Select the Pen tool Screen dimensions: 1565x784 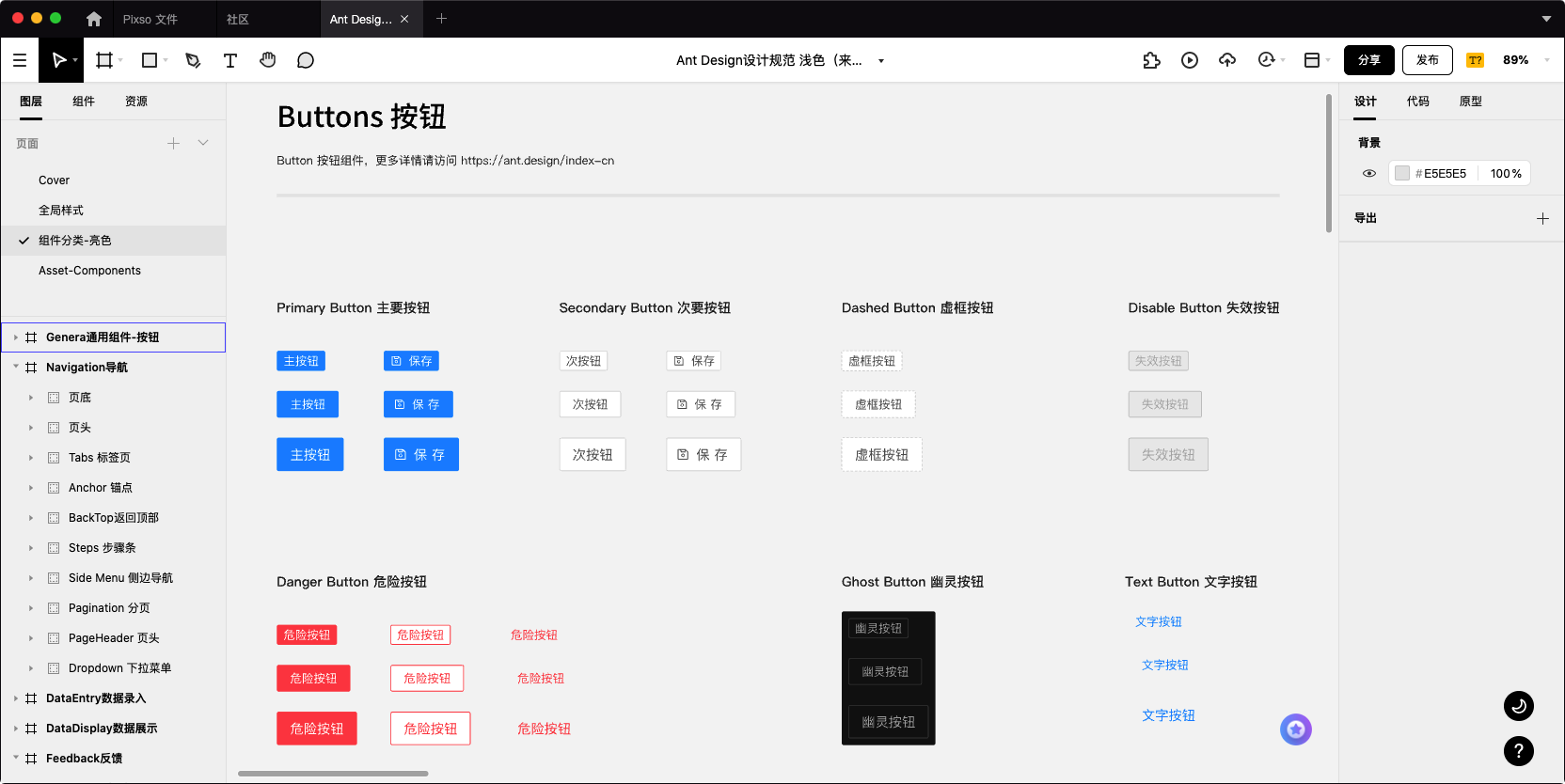click(x=193, y=60)
